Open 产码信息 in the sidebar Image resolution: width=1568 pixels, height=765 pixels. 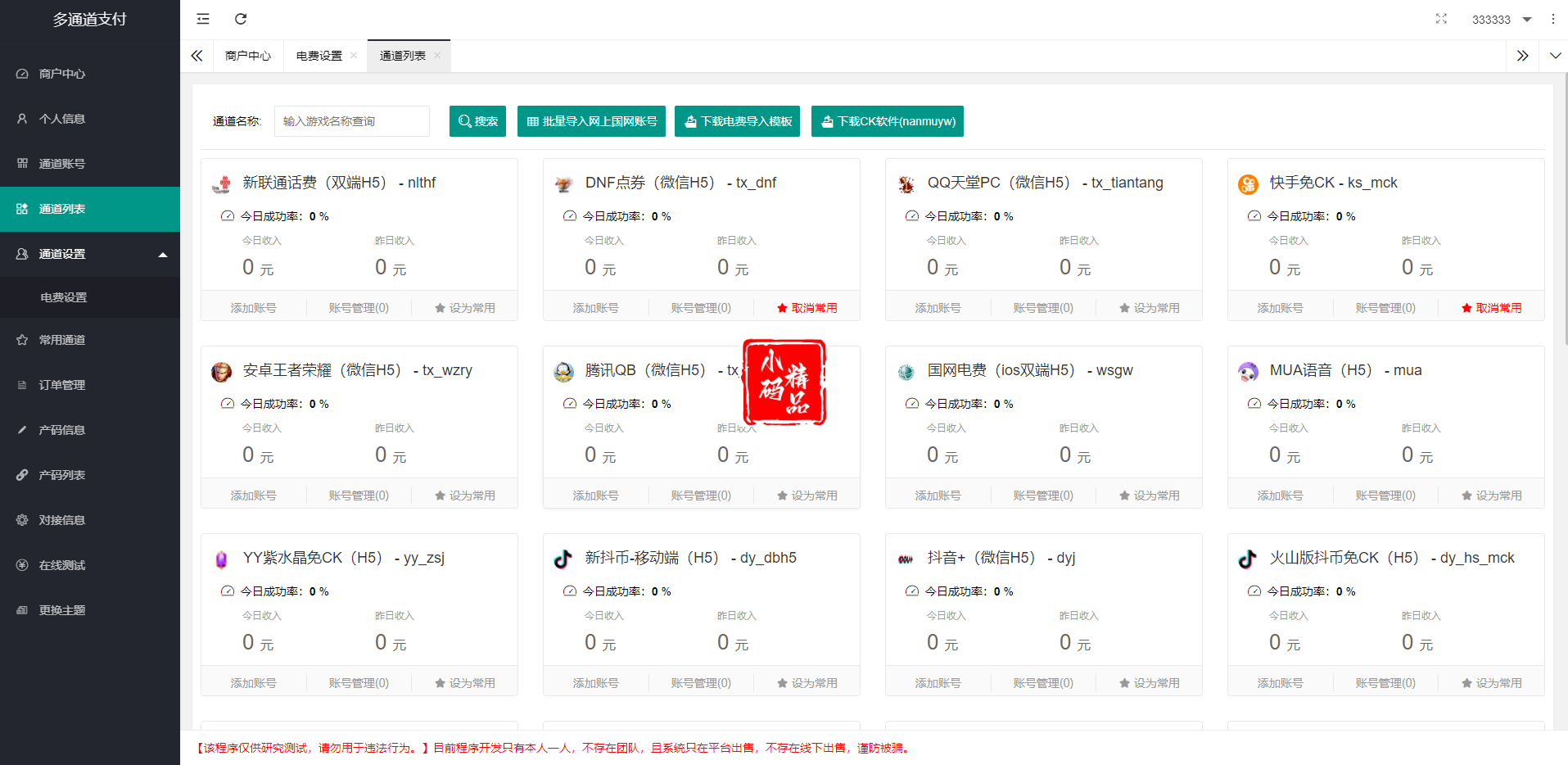[90, 430]
